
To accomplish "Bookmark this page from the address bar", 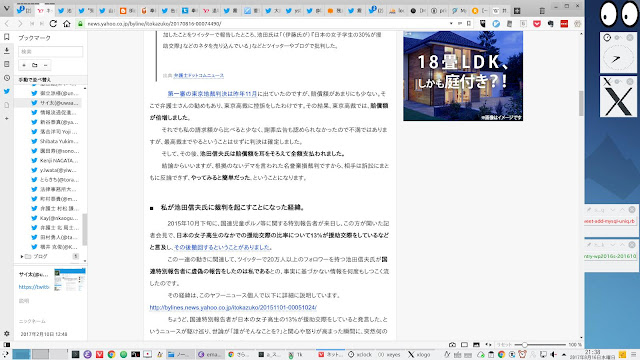I will pos(469,24).
